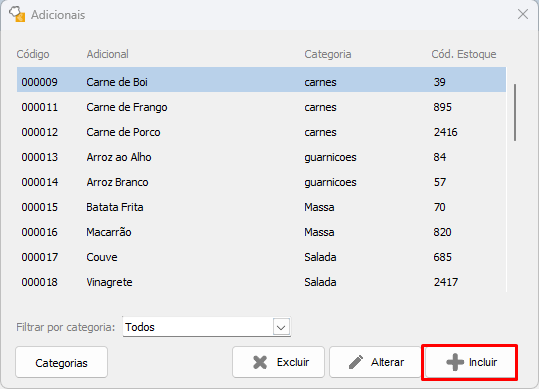Click the Excluir button
Screen dimensions: 539x389
[278, 362]
